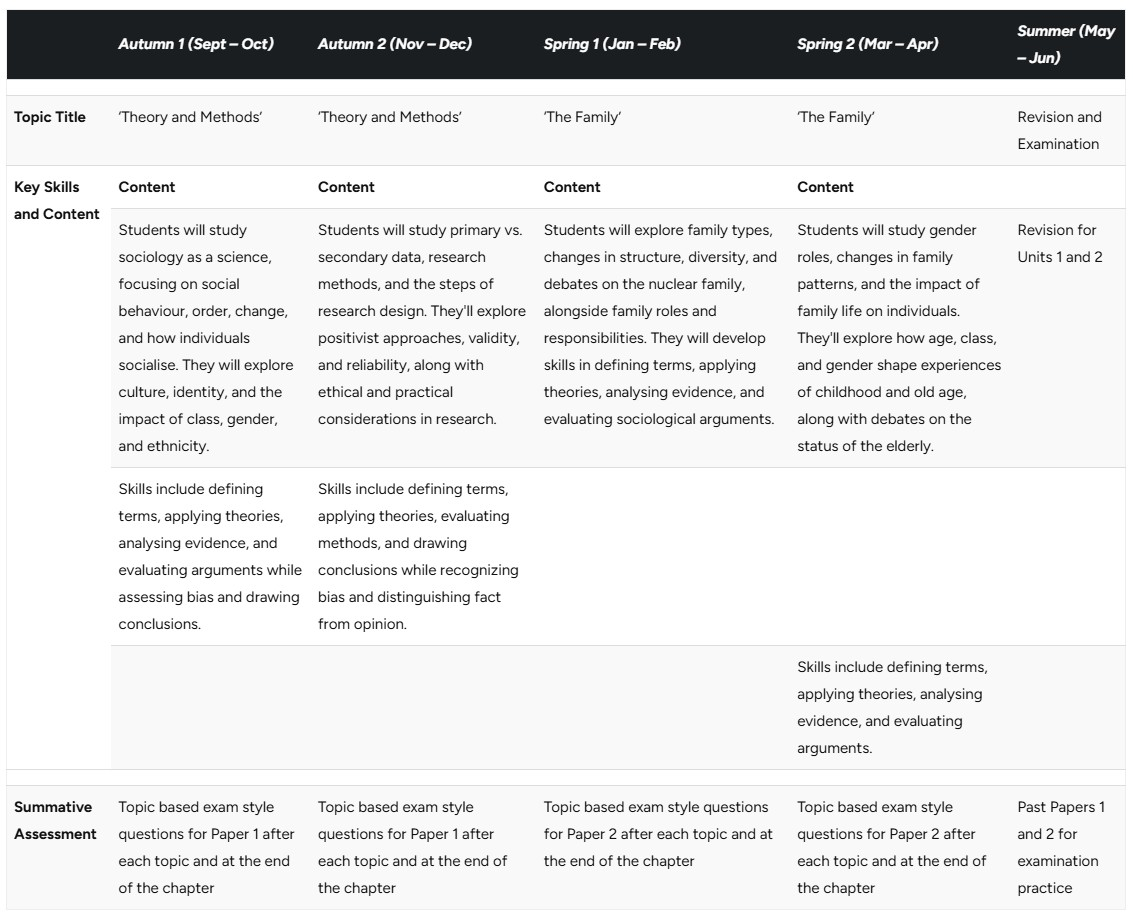Image resolution: width=1133 pixels, height=919 pixels.
Task: Select 'The Family' cell under Spring 2
Action: [835, 117]
